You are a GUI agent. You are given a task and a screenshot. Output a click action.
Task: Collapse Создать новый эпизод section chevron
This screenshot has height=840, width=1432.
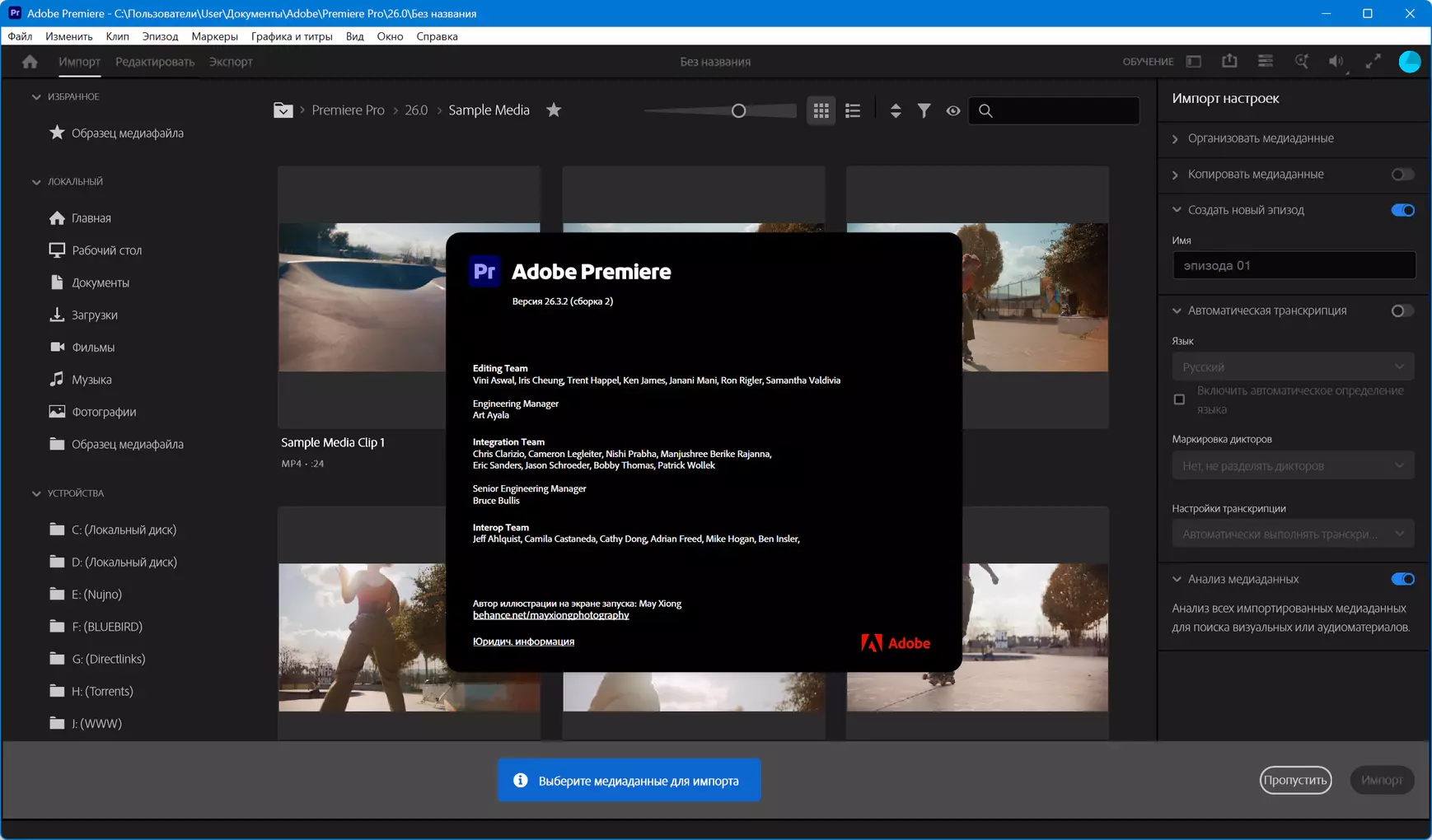click(1177, 210)
